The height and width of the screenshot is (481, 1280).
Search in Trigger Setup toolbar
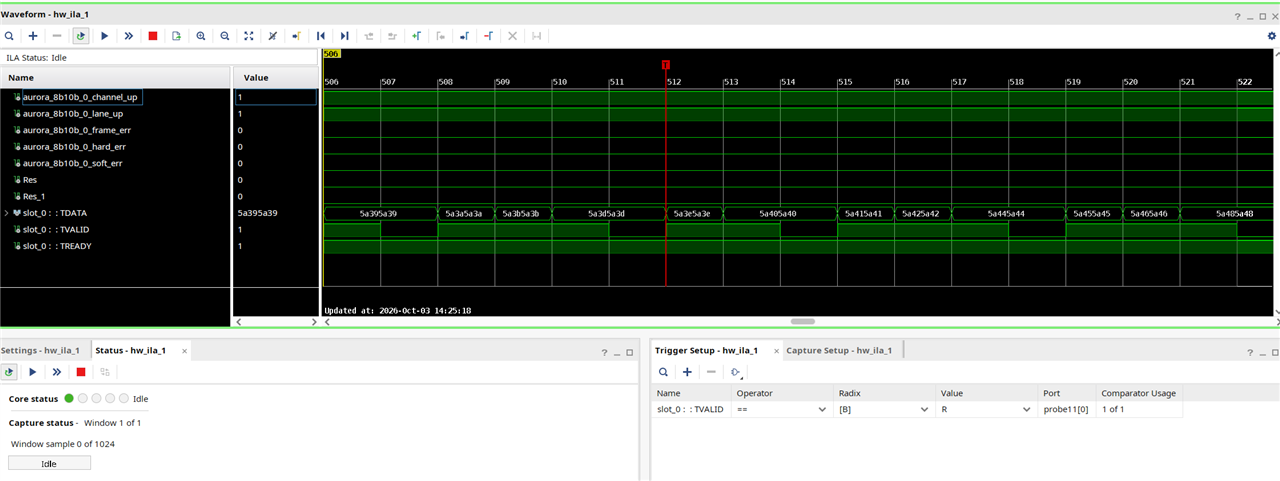click(x=663, y=372)
